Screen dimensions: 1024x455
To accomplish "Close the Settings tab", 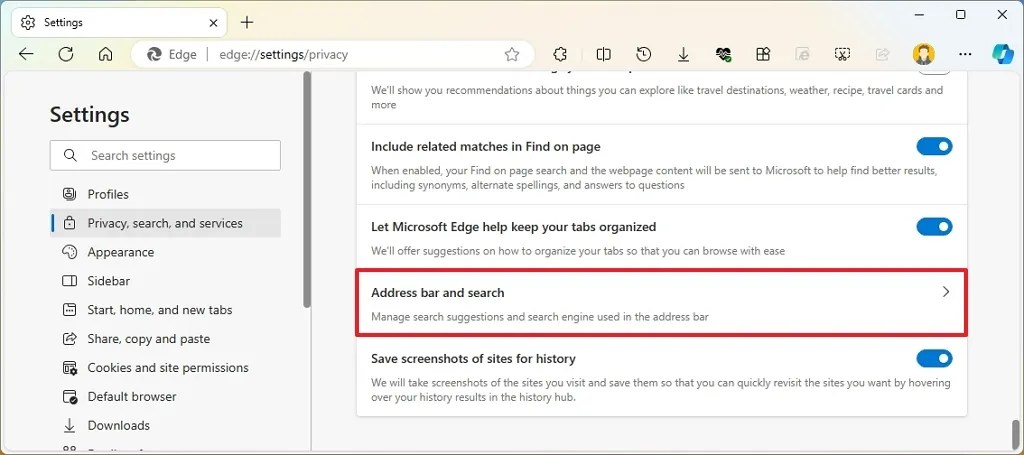I will [x=213, y=22].
